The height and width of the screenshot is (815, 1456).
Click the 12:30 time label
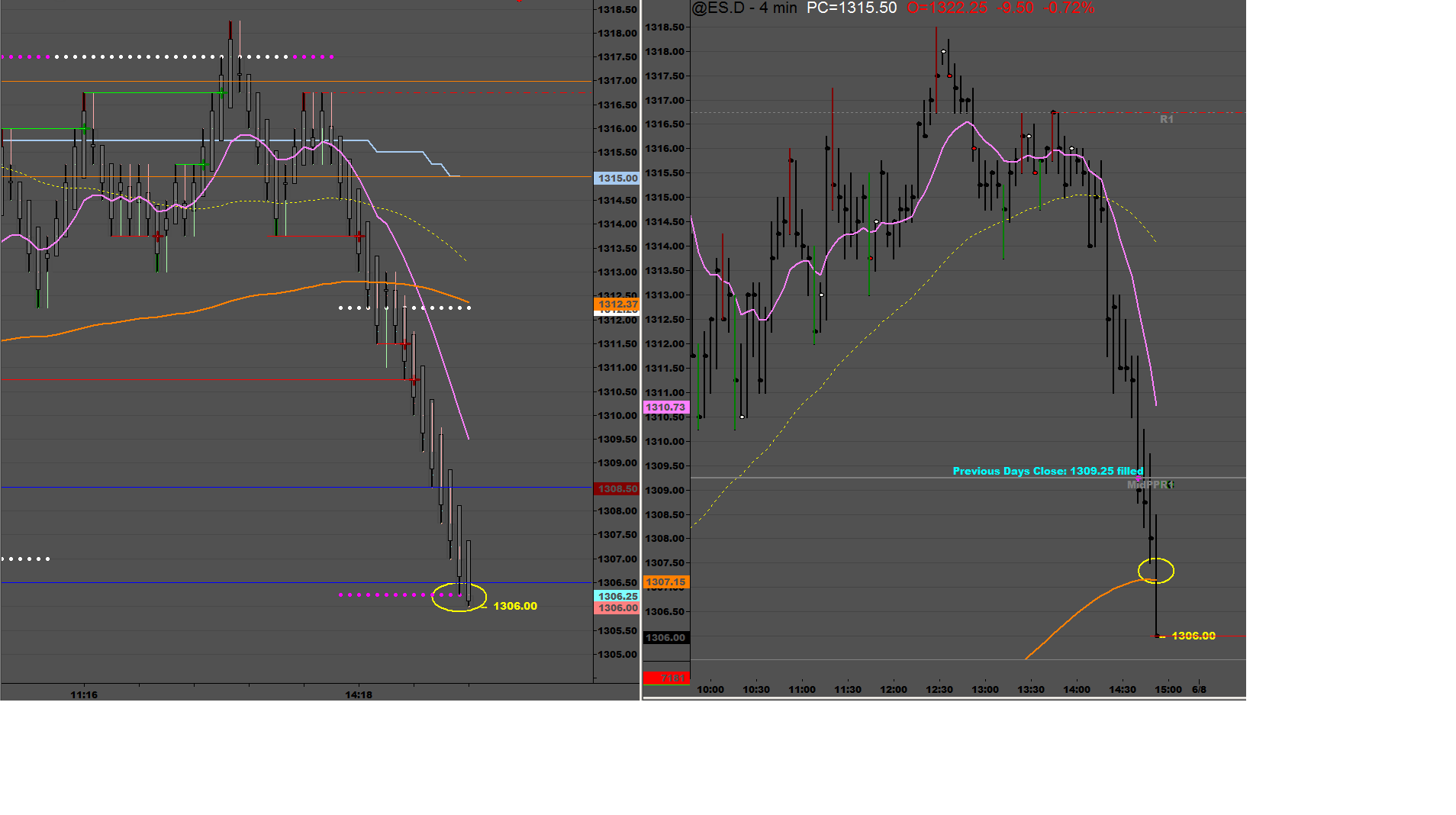point(939,690)
